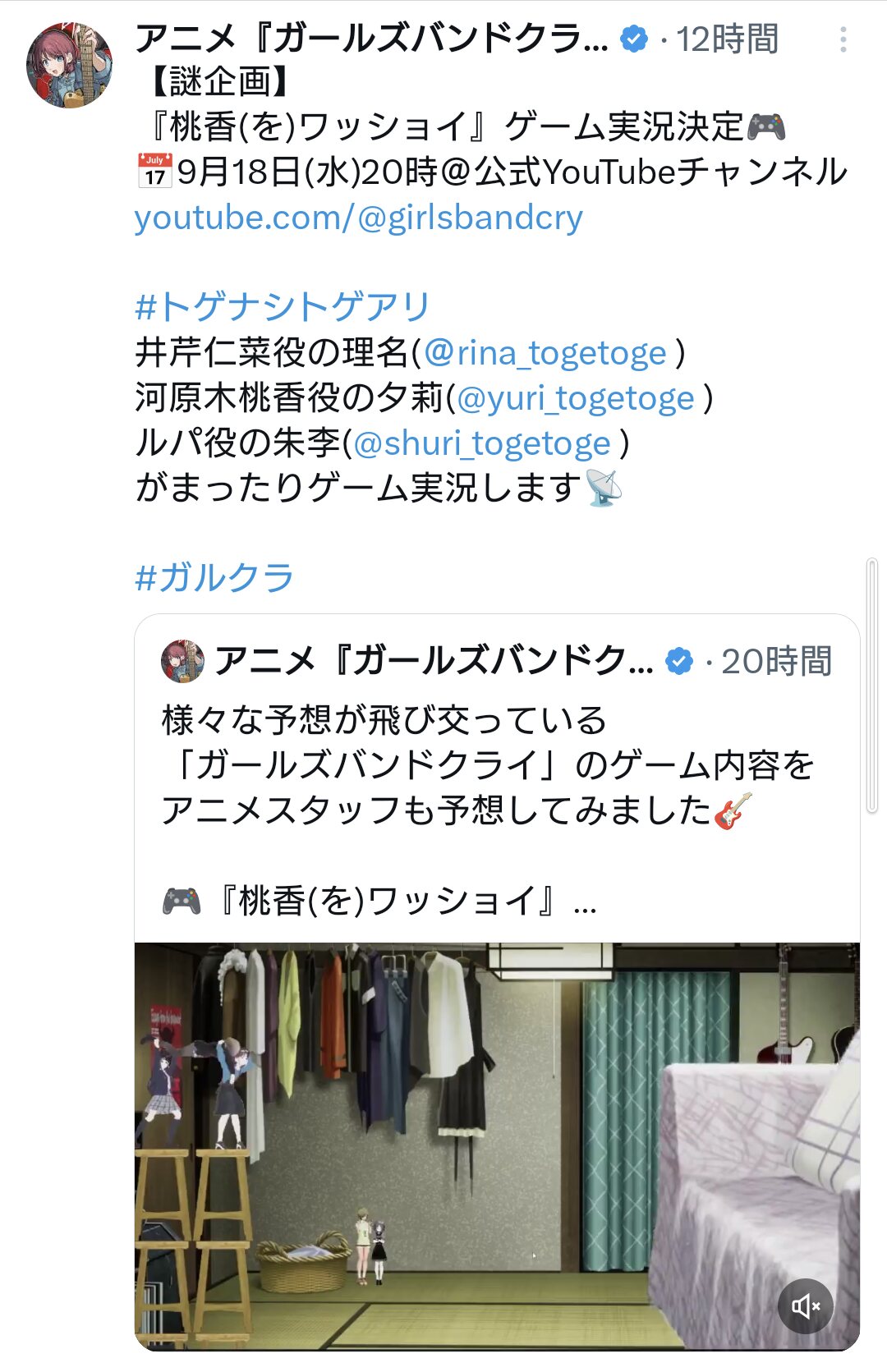Visit @rina_togetoge profile mention
Viewport: 887px width, 1372px height.
point(545,353)
